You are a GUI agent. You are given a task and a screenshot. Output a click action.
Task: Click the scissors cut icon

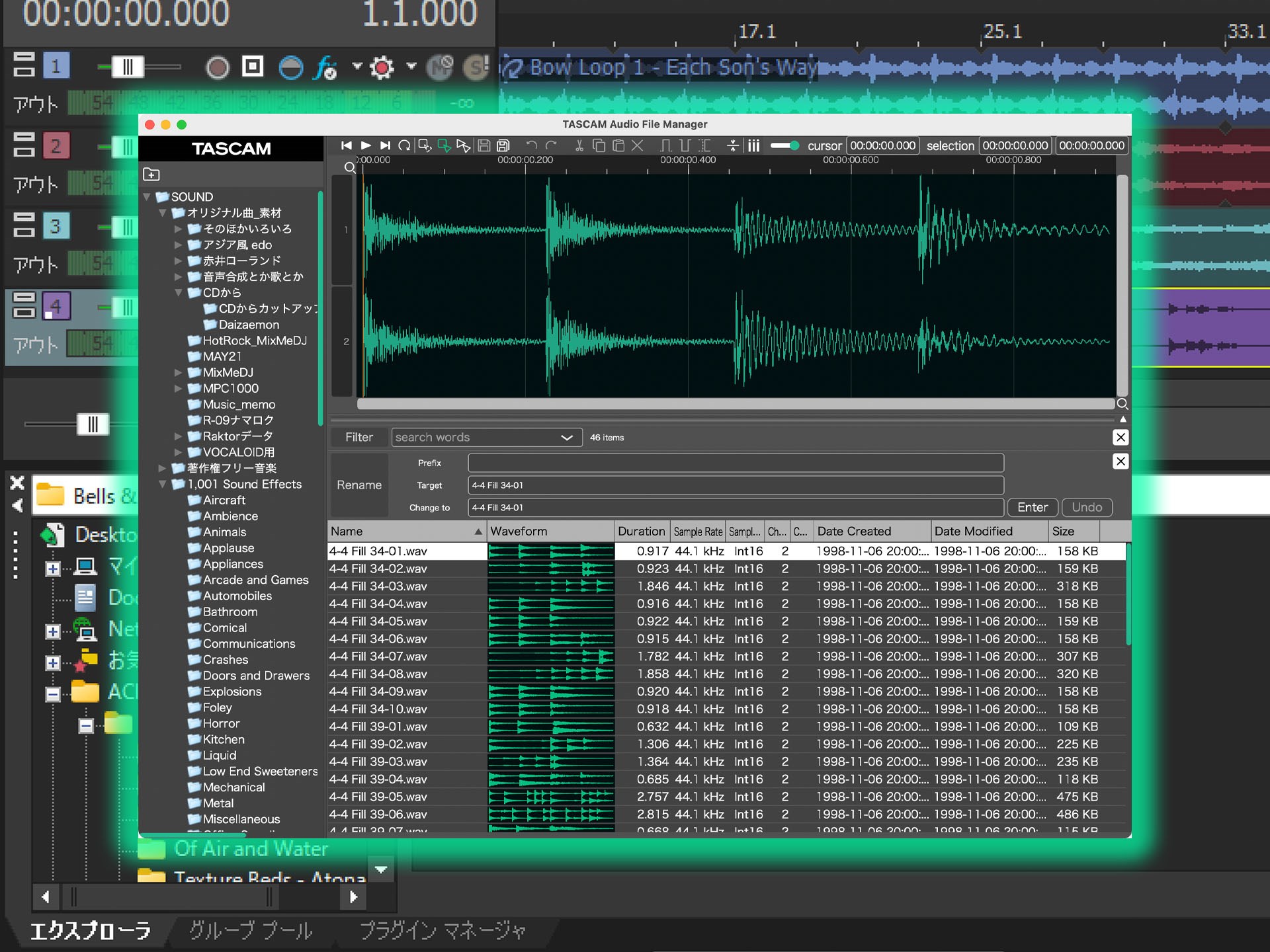tap(579, 145)
